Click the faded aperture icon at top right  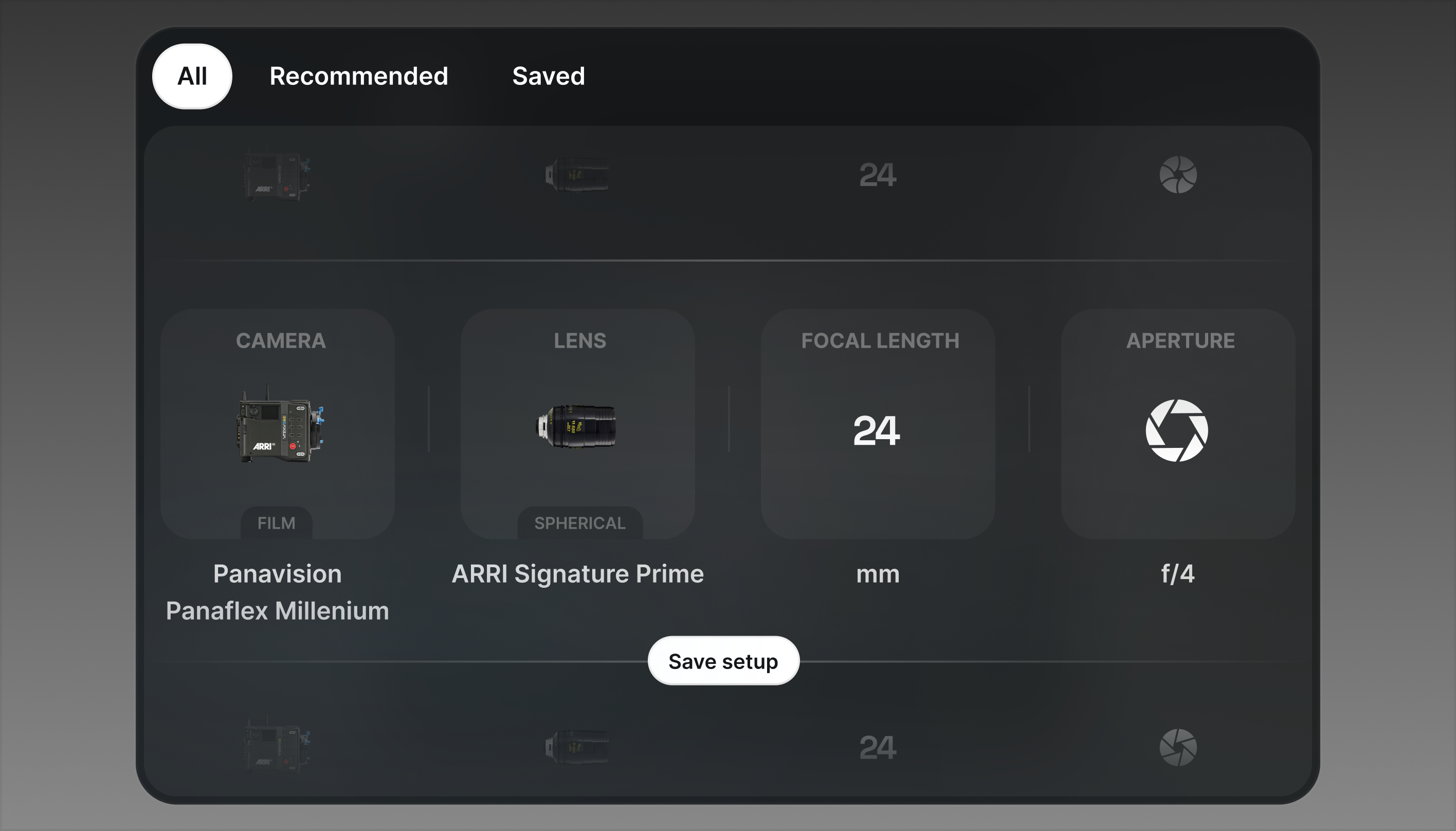(1178, 176)
